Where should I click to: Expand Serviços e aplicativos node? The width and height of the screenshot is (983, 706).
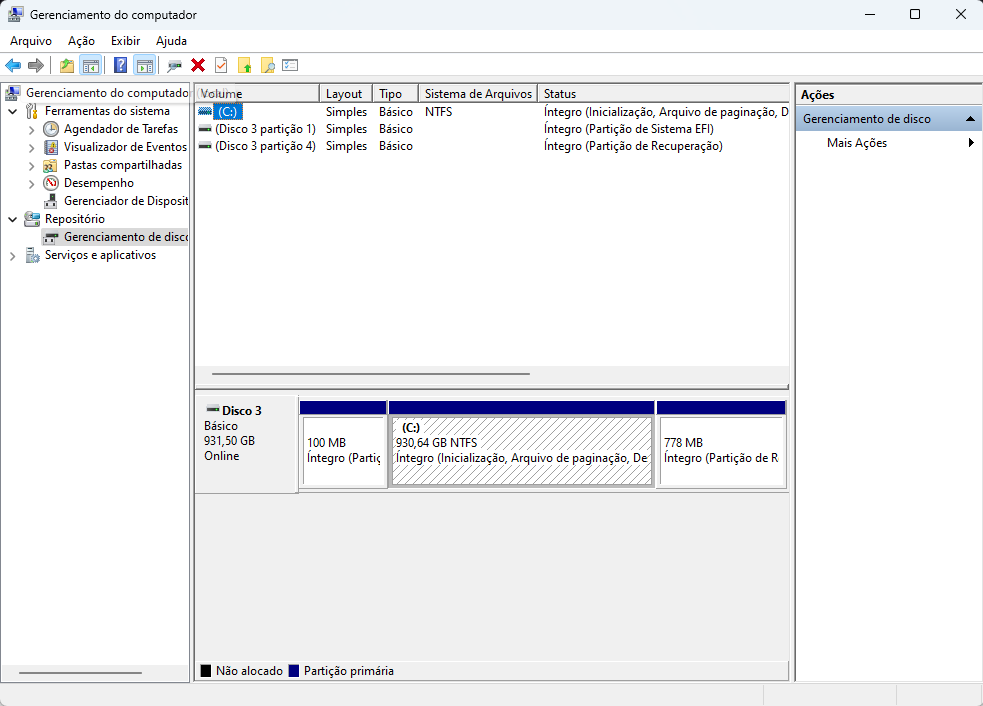click(x=13, y=256)
